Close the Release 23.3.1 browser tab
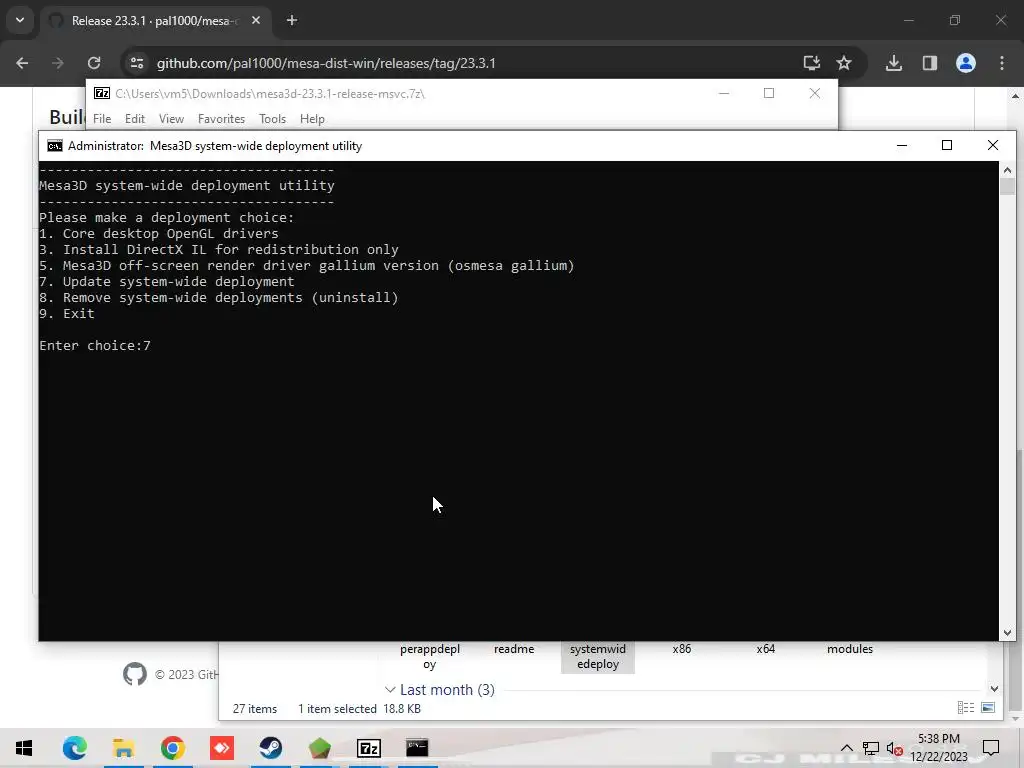Viewport: 1024px width, 768px height. point(256,20)
